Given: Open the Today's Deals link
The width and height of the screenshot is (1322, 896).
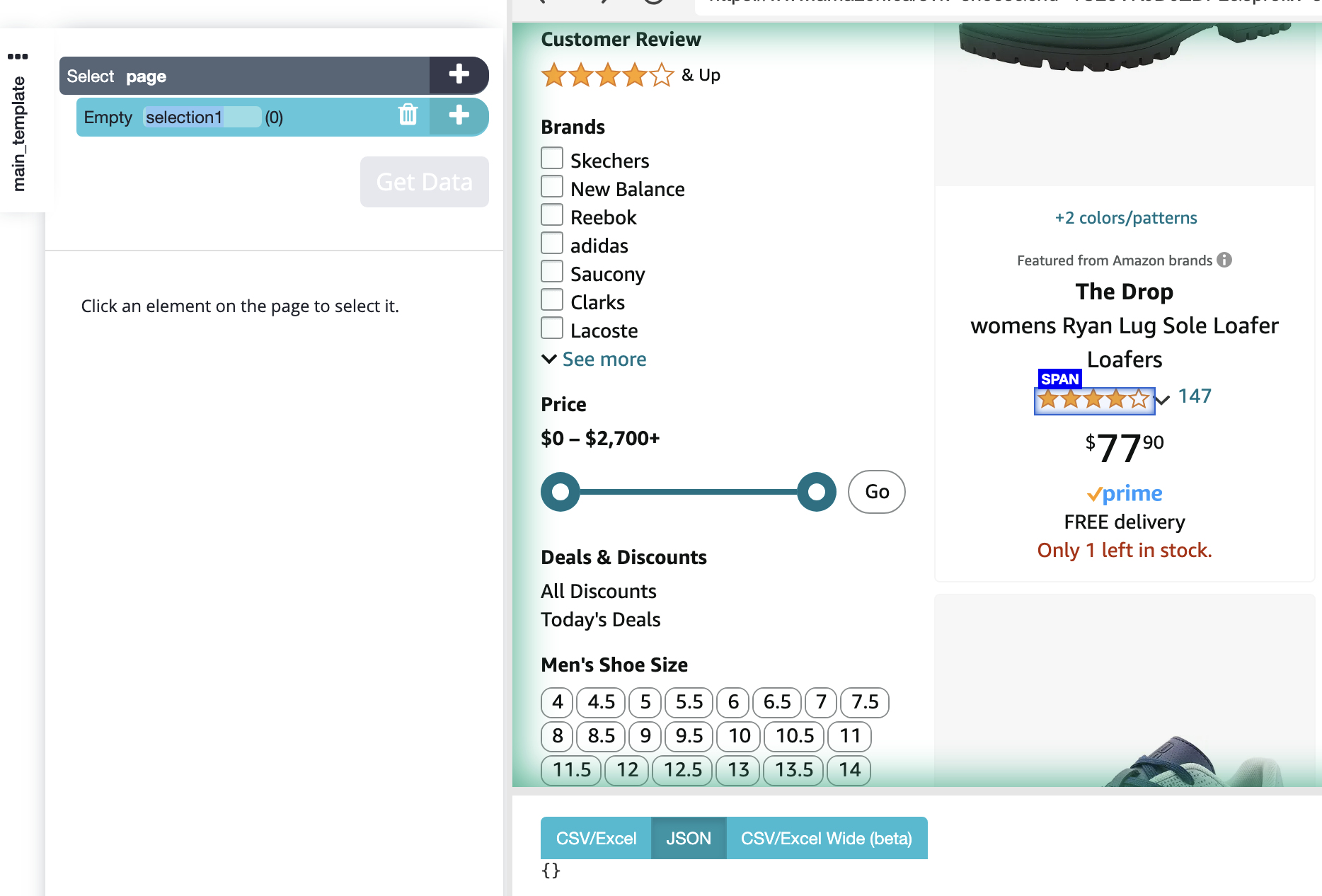Looking at the screenshot, I should click(601, 619).
